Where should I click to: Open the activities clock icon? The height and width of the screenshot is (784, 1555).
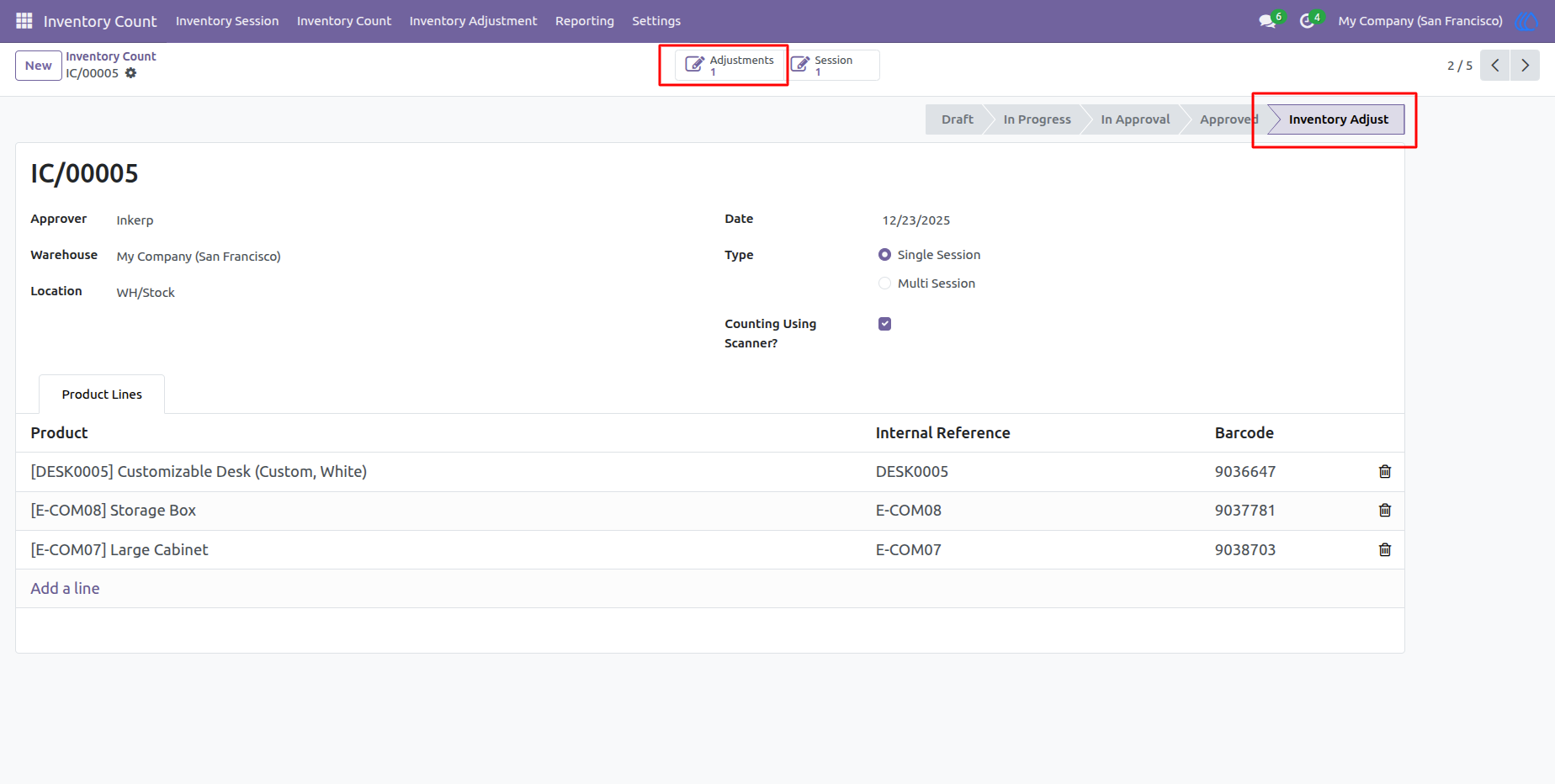[1307, 21]
